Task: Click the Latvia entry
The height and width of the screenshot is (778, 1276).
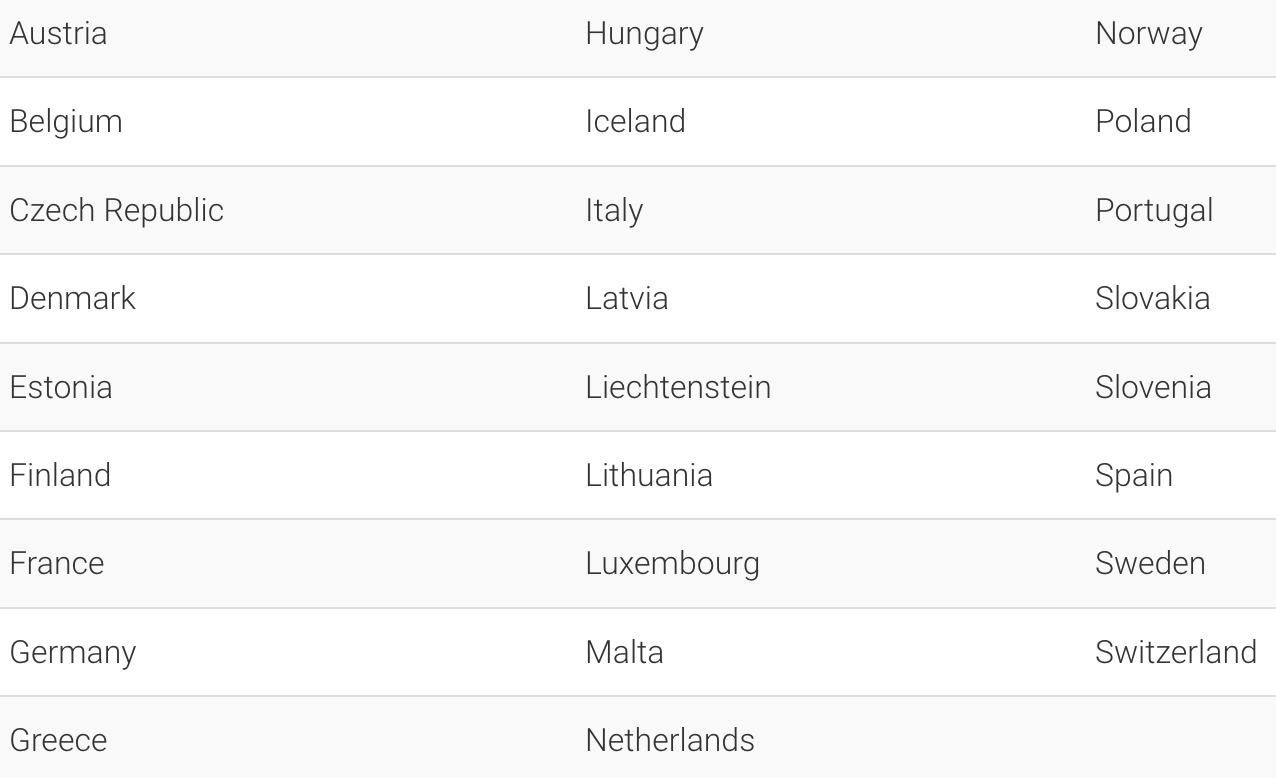Action: point(626,299)
